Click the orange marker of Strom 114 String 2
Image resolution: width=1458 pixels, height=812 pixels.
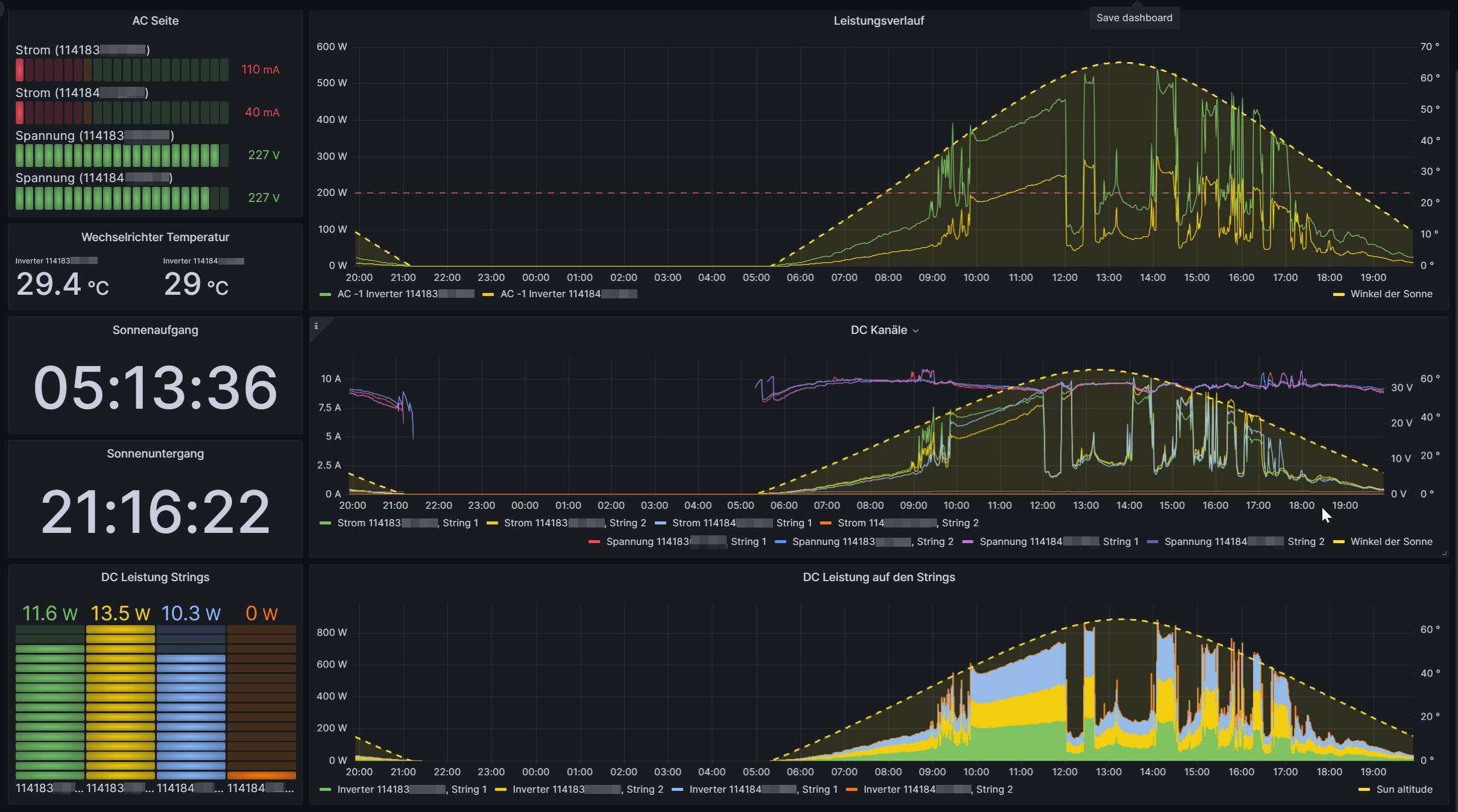click(826, 523)
